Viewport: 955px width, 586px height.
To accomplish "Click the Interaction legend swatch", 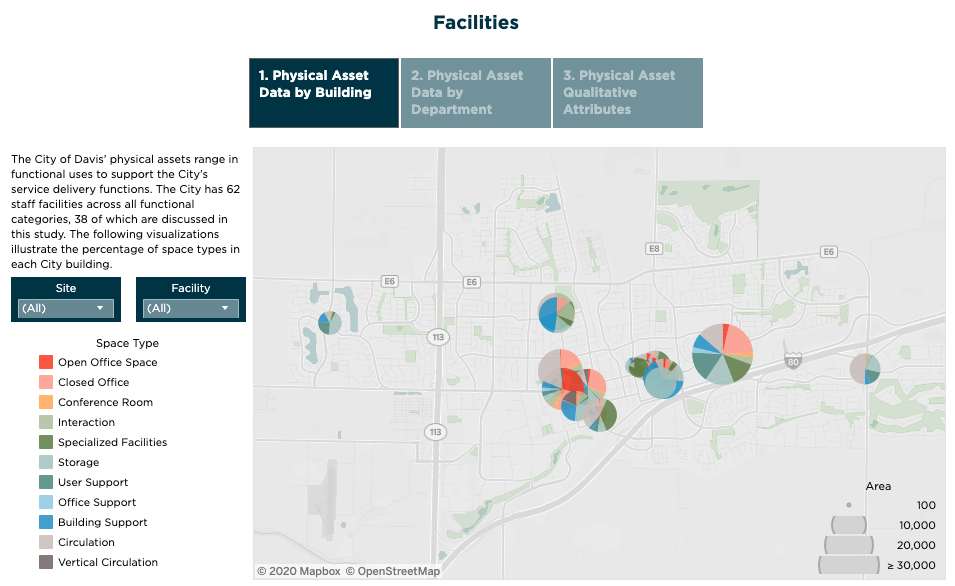I will click(x=46, y=422).
